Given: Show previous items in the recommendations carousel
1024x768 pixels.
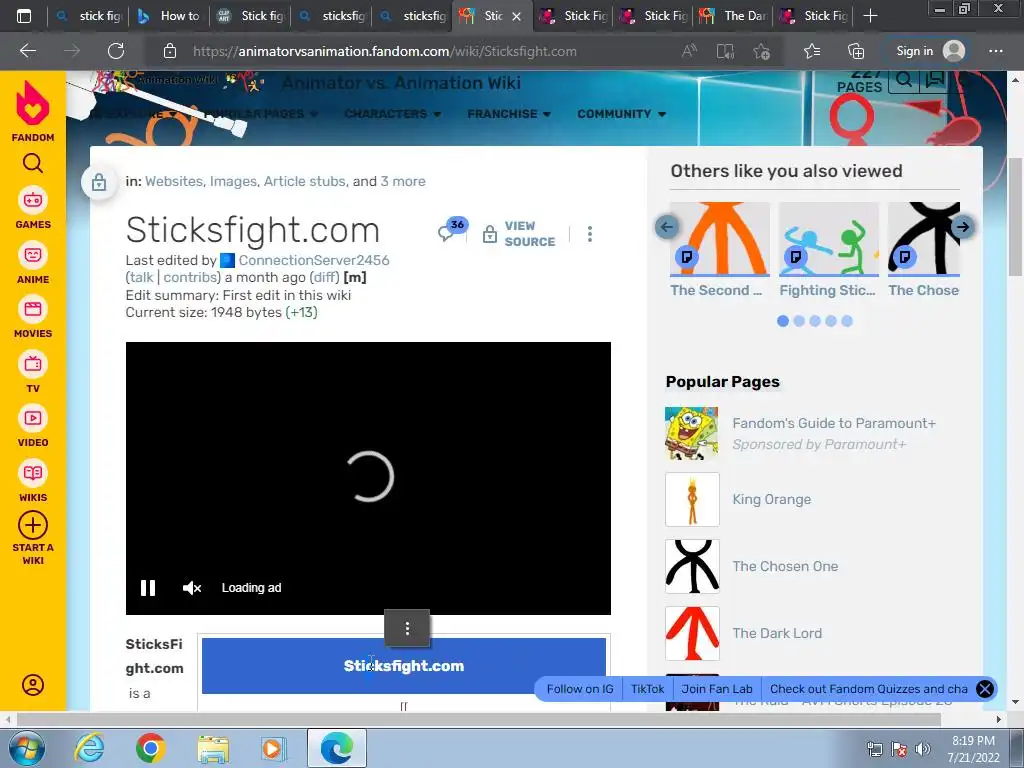Looking at the screenshot, I should click(x=667, y=227).
